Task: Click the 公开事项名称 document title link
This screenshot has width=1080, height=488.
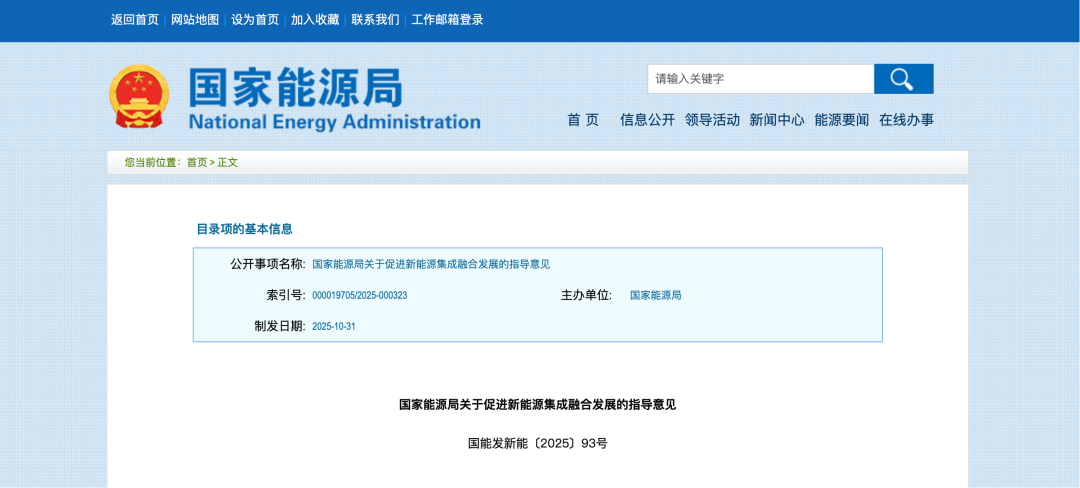Action: [431, 264]
